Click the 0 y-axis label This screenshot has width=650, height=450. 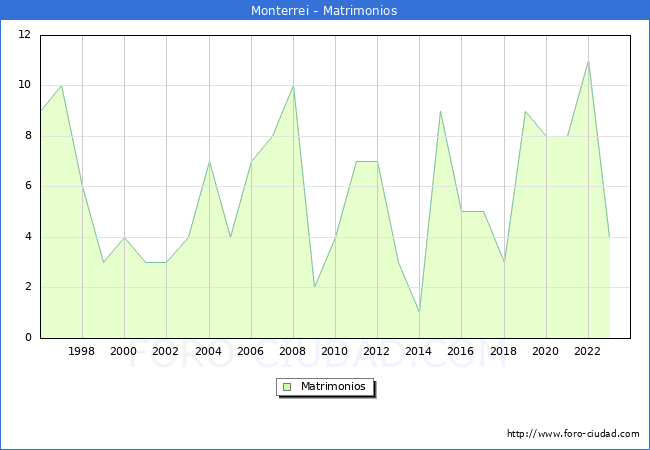[x=28, y=338]
